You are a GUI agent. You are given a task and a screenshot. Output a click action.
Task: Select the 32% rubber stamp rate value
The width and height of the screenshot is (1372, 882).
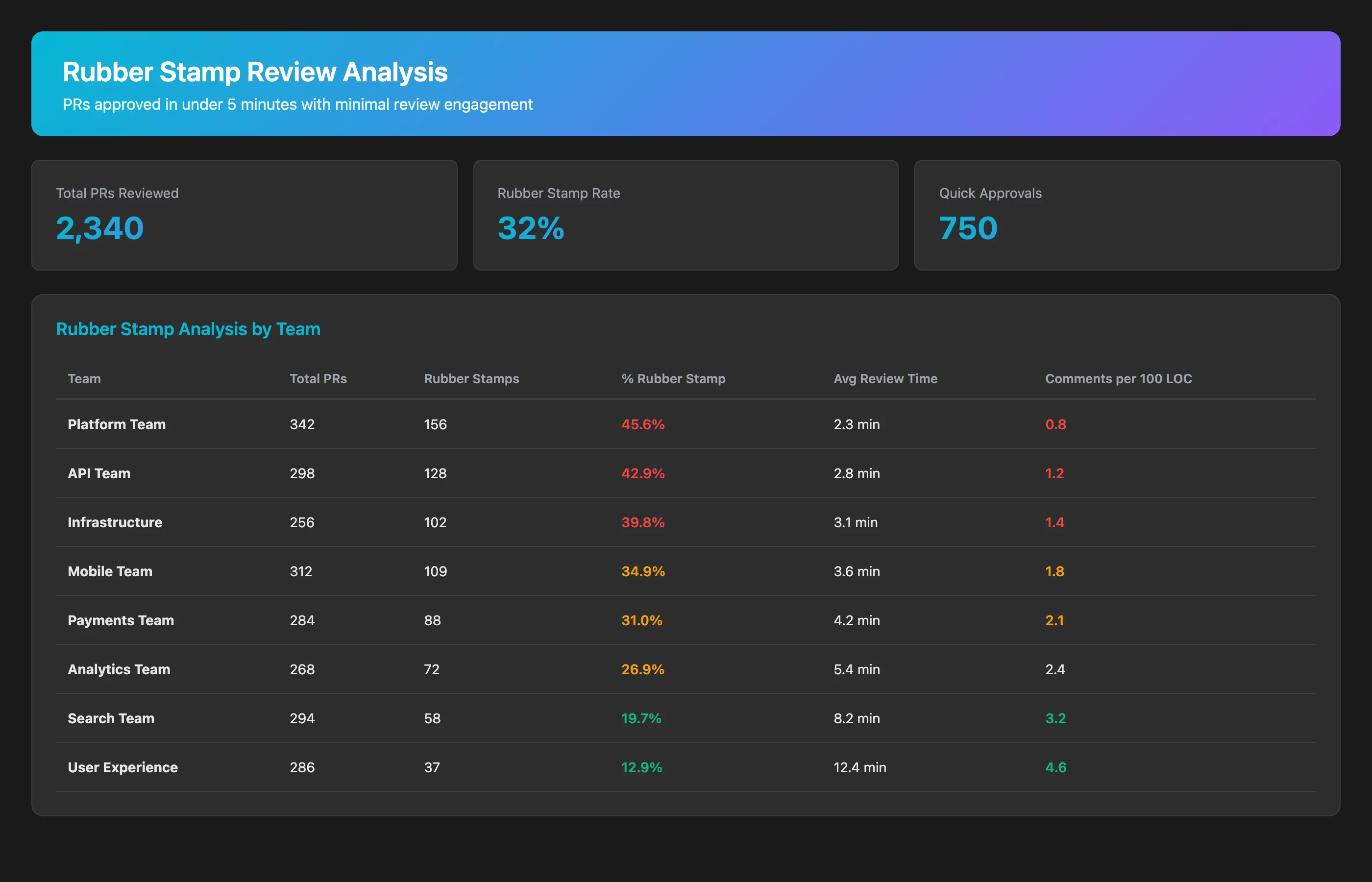(x=531, y=228)
